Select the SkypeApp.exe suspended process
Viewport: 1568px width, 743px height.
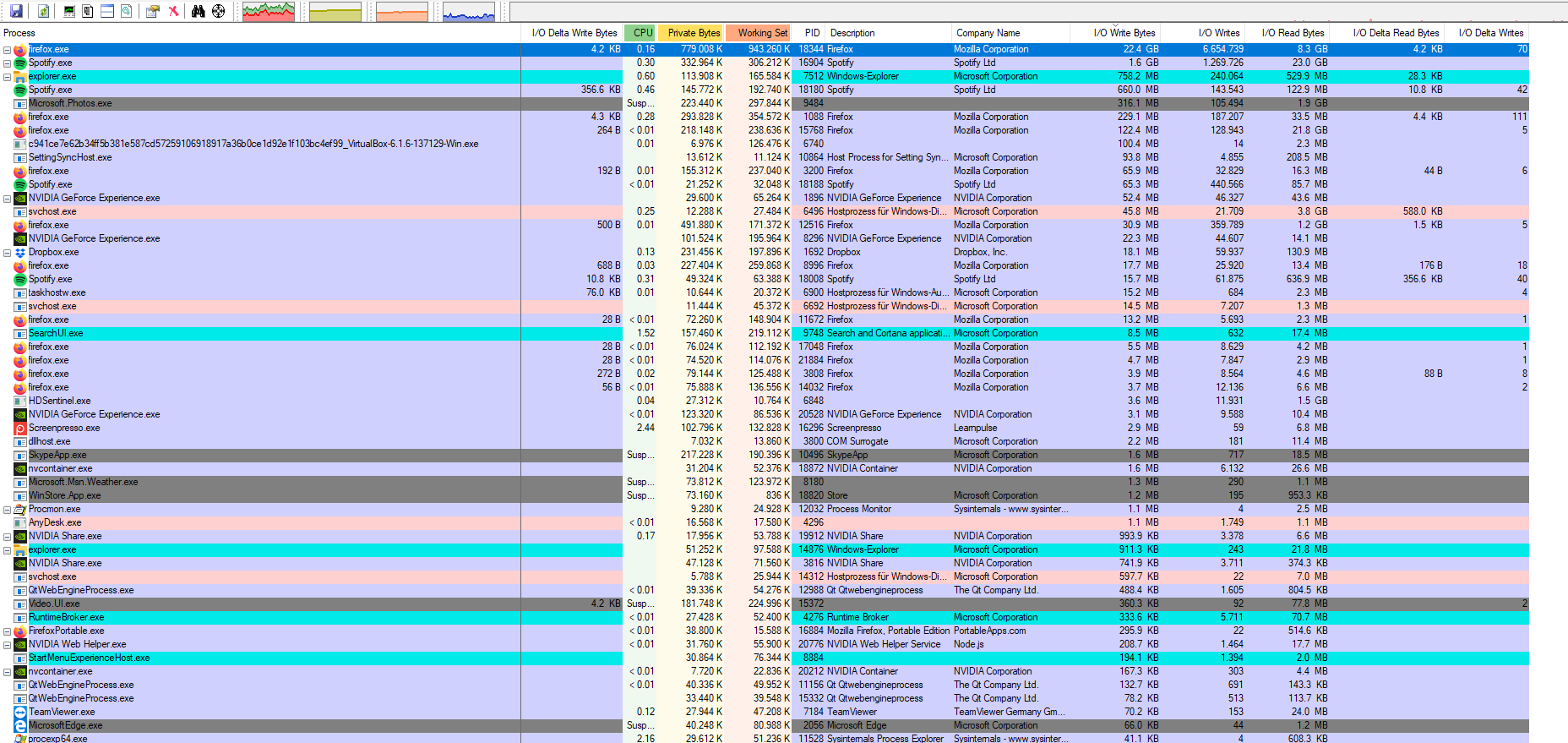[765, 456]
